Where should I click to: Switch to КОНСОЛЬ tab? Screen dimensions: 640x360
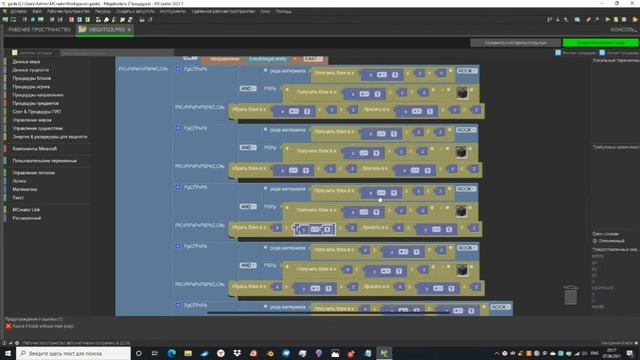point(623,30)
